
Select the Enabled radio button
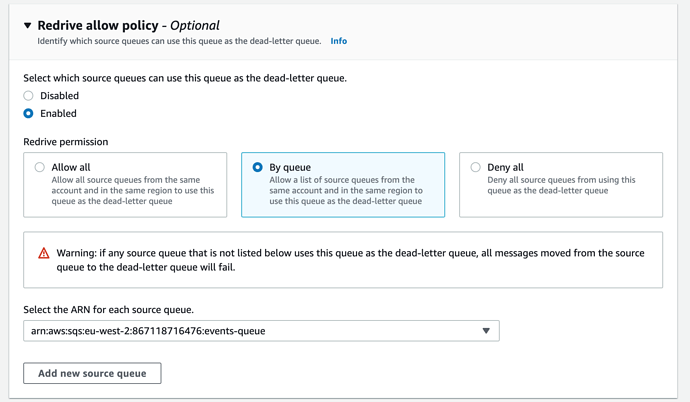[x=28, y=113]
